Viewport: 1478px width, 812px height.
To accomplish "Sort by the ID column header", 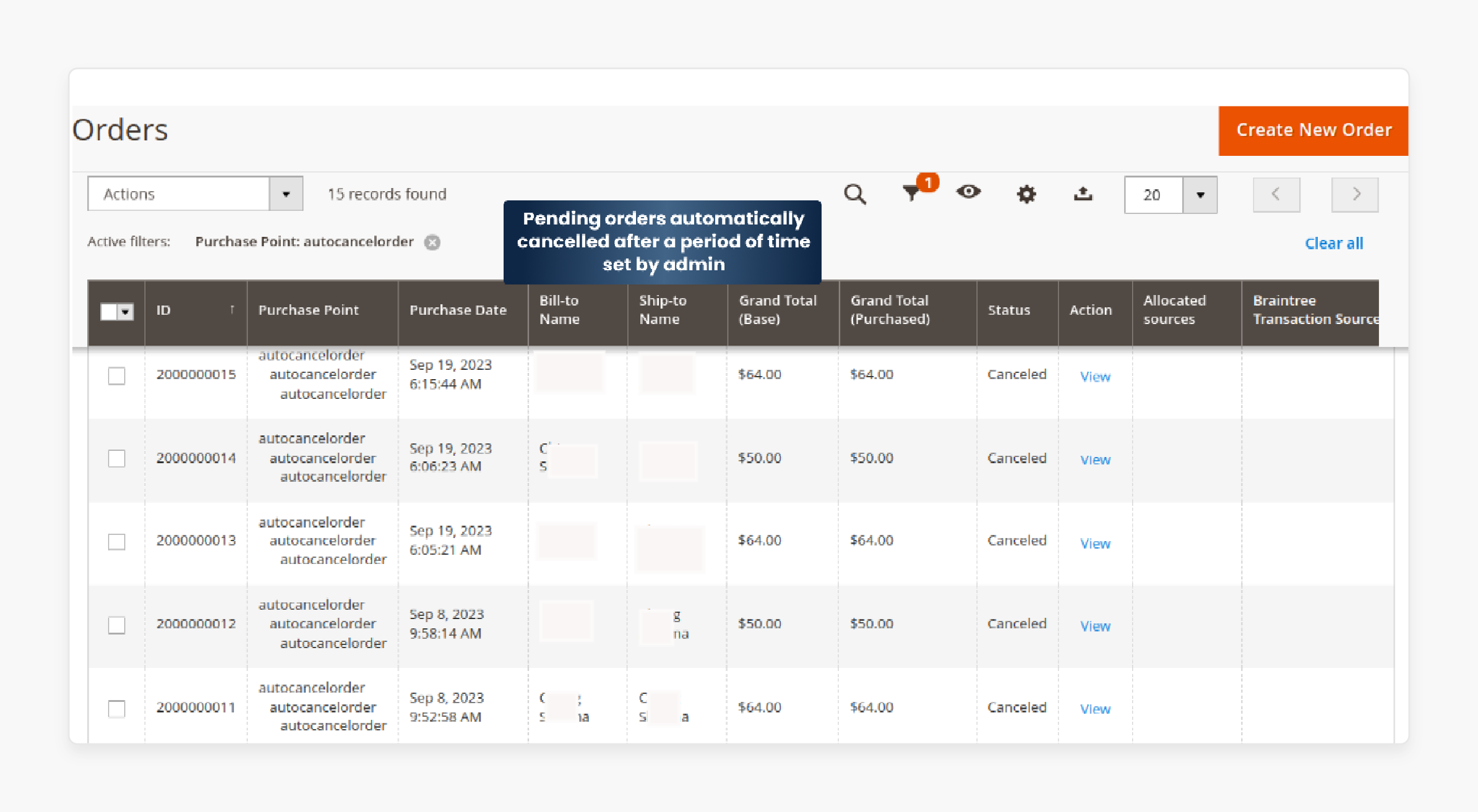I will point(195,312).
